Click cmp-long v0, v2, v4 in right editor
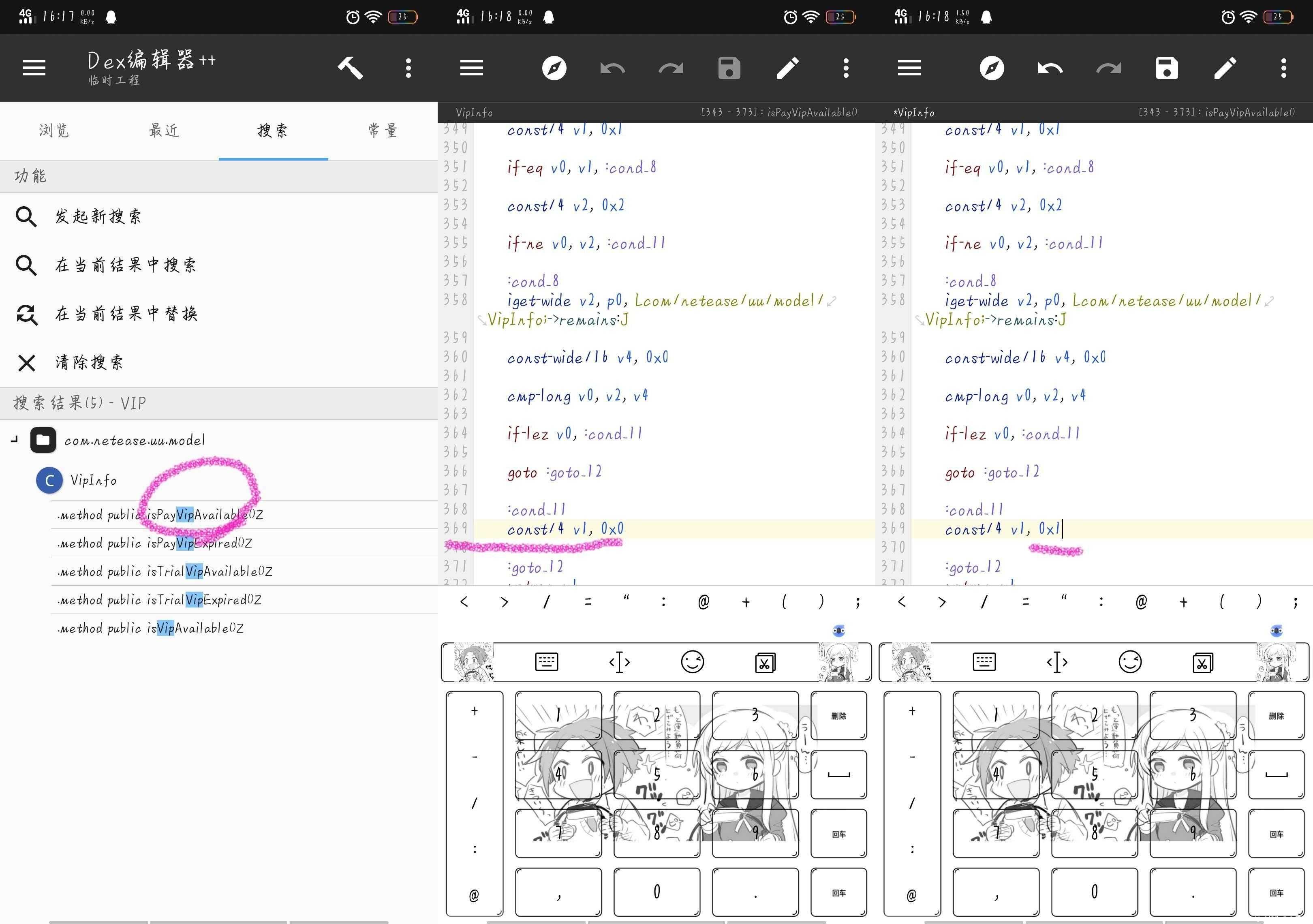Screen dimensions: 1313x924 [x=1015, y=396]
